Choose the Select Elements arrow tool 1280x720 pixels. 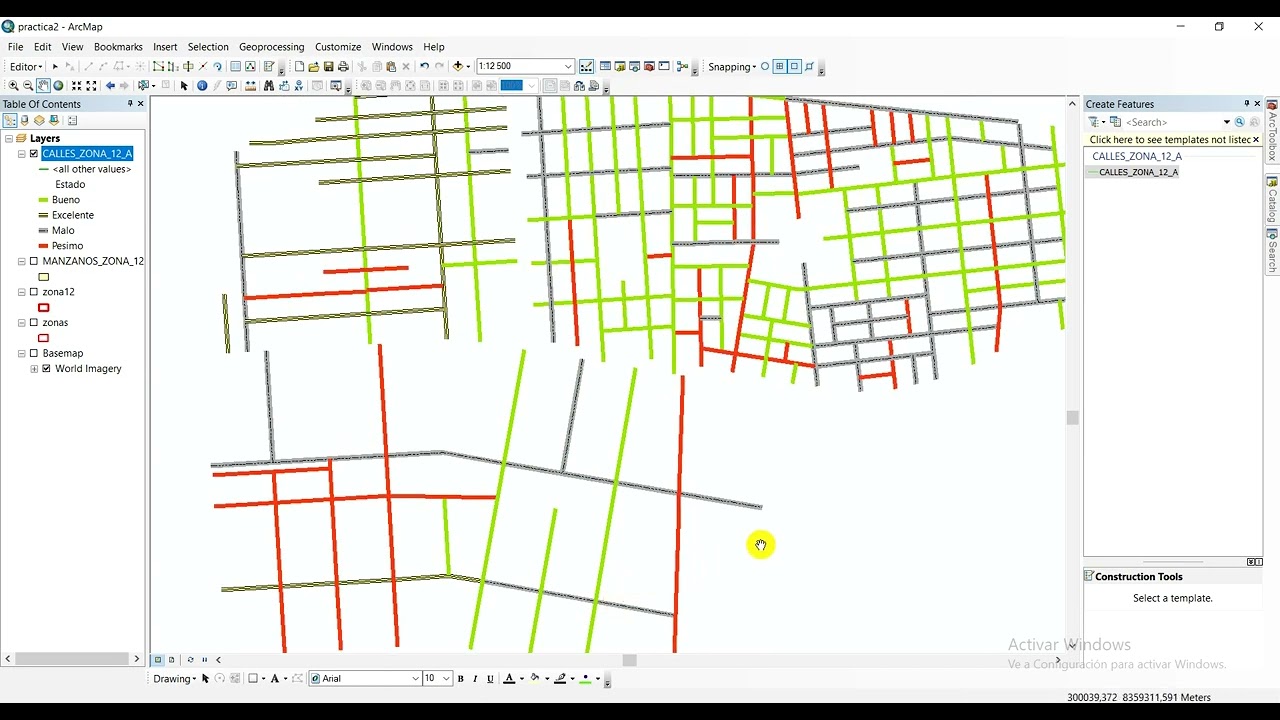184,86
